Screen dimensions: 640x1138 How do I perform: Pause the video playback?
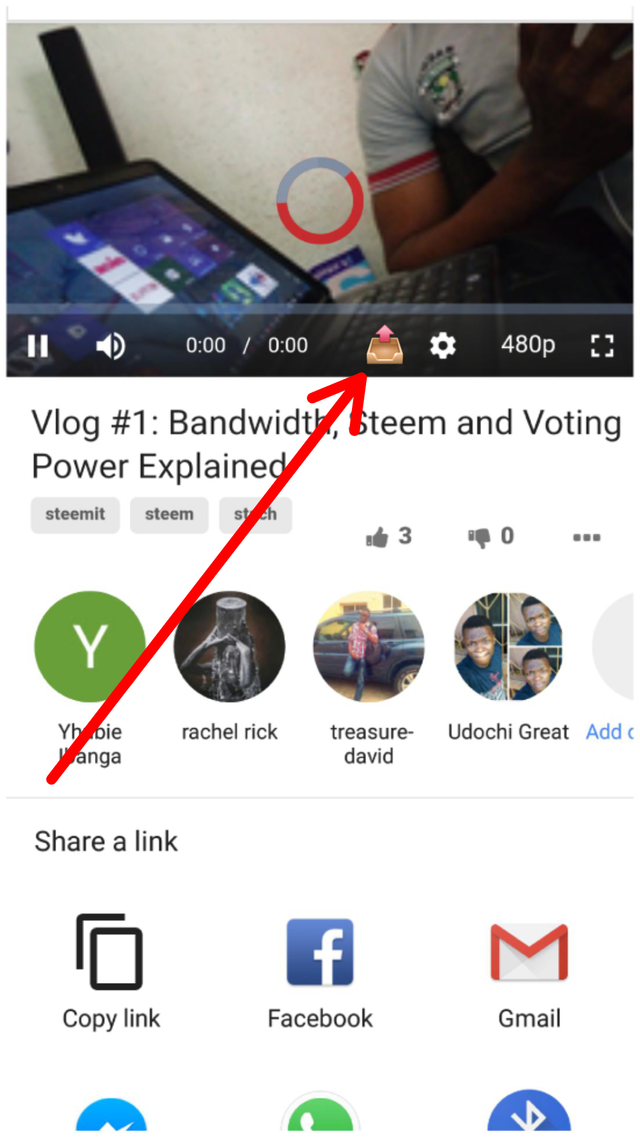(x=38, y=346)
